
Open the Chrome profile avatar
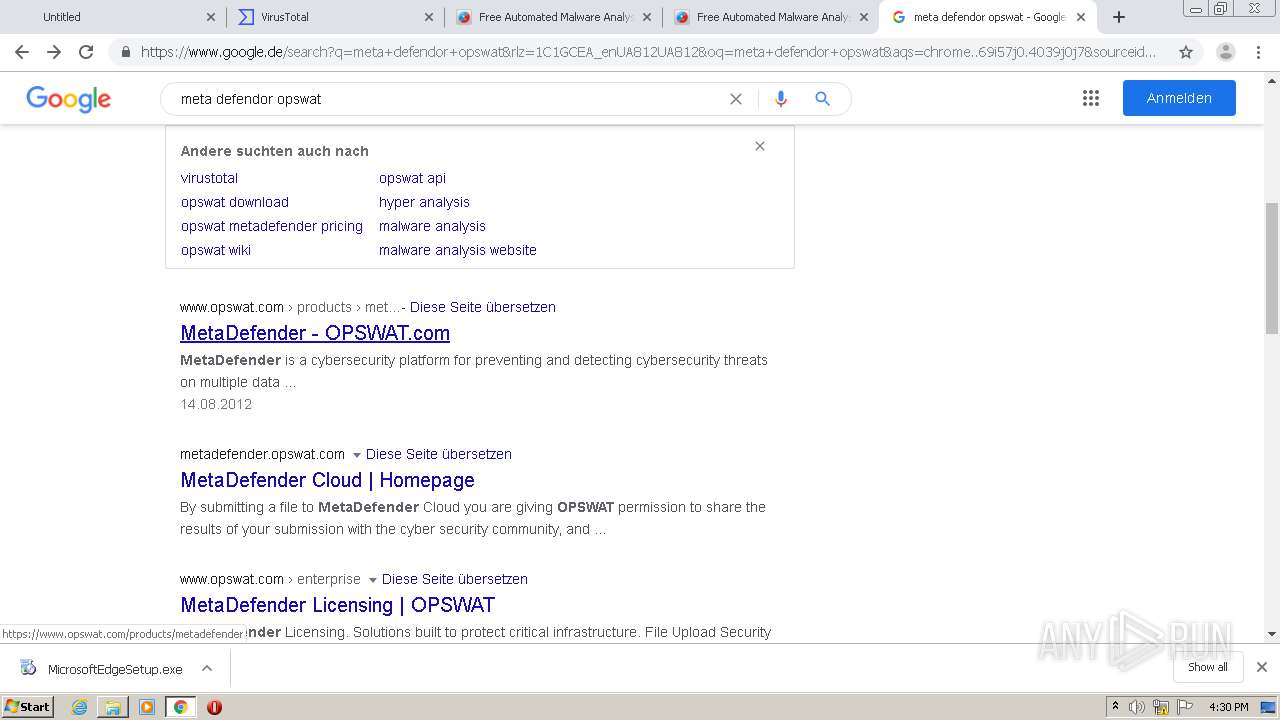(1225, 52)
